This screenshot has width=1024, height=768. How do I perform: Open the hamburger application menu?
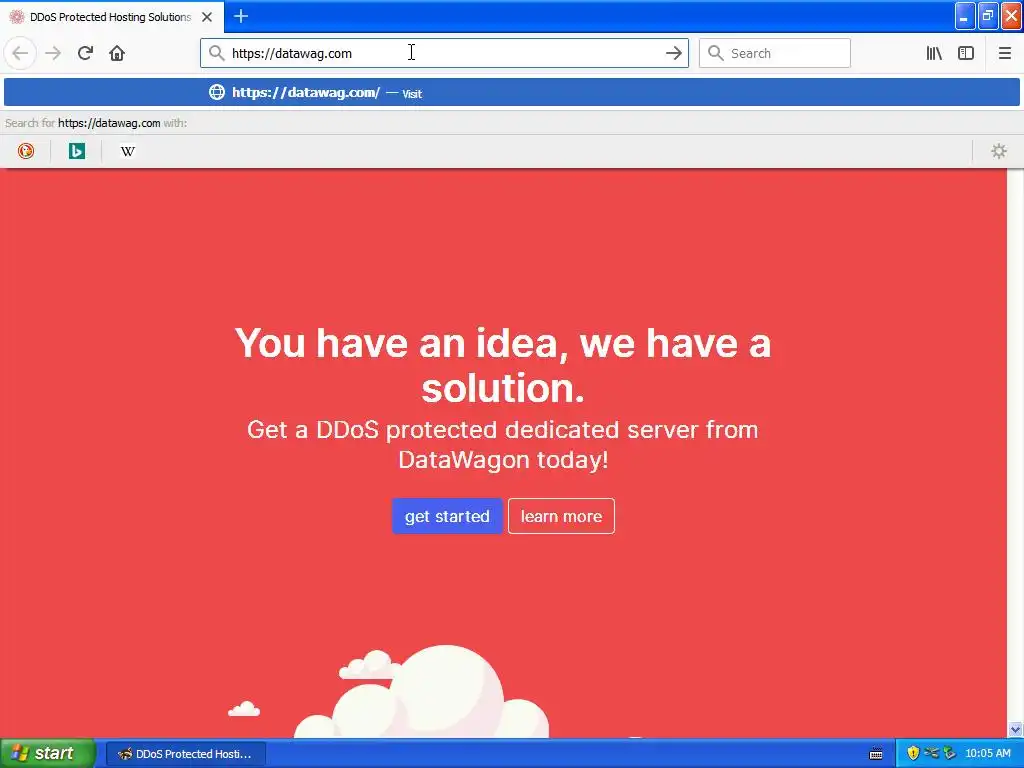coord(1004,54)
